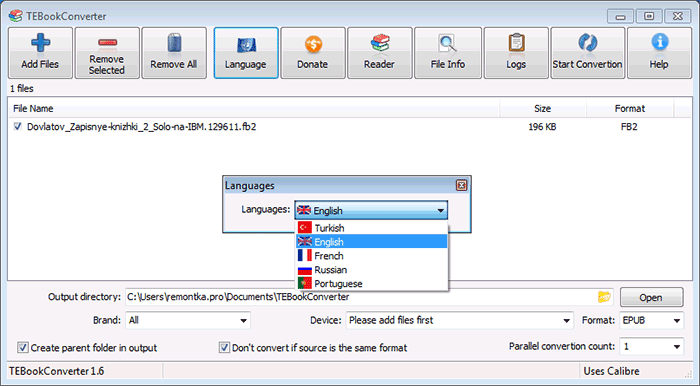Open the Format dropdown showing EPUB
The height and width of the screenshot is (386, 700).
651,320
